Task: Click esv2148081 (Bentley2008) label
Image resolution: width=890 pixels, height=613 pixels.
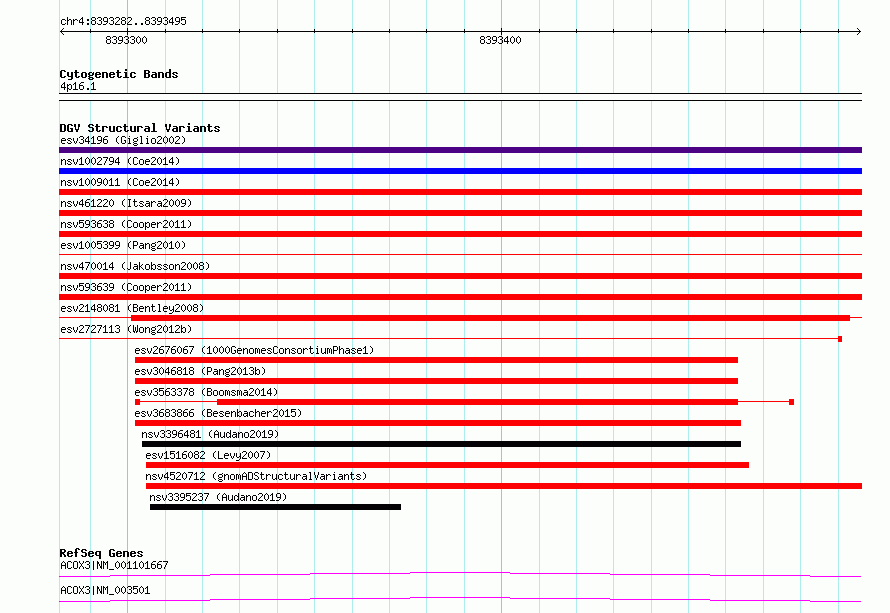Action: 132,308
